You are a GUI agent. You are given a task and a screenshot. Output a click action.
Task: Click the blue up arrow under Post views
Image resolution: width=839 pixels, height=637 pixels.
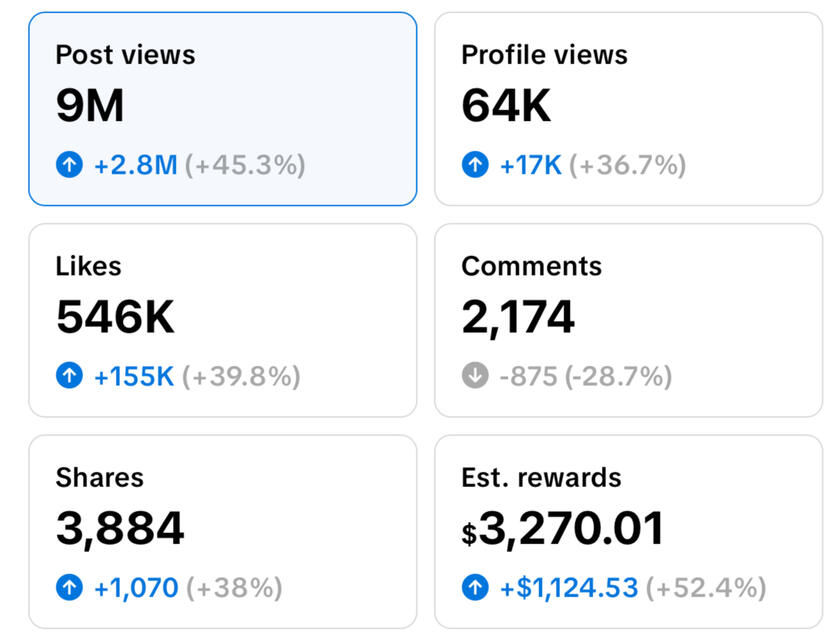[x=69, y=165]
